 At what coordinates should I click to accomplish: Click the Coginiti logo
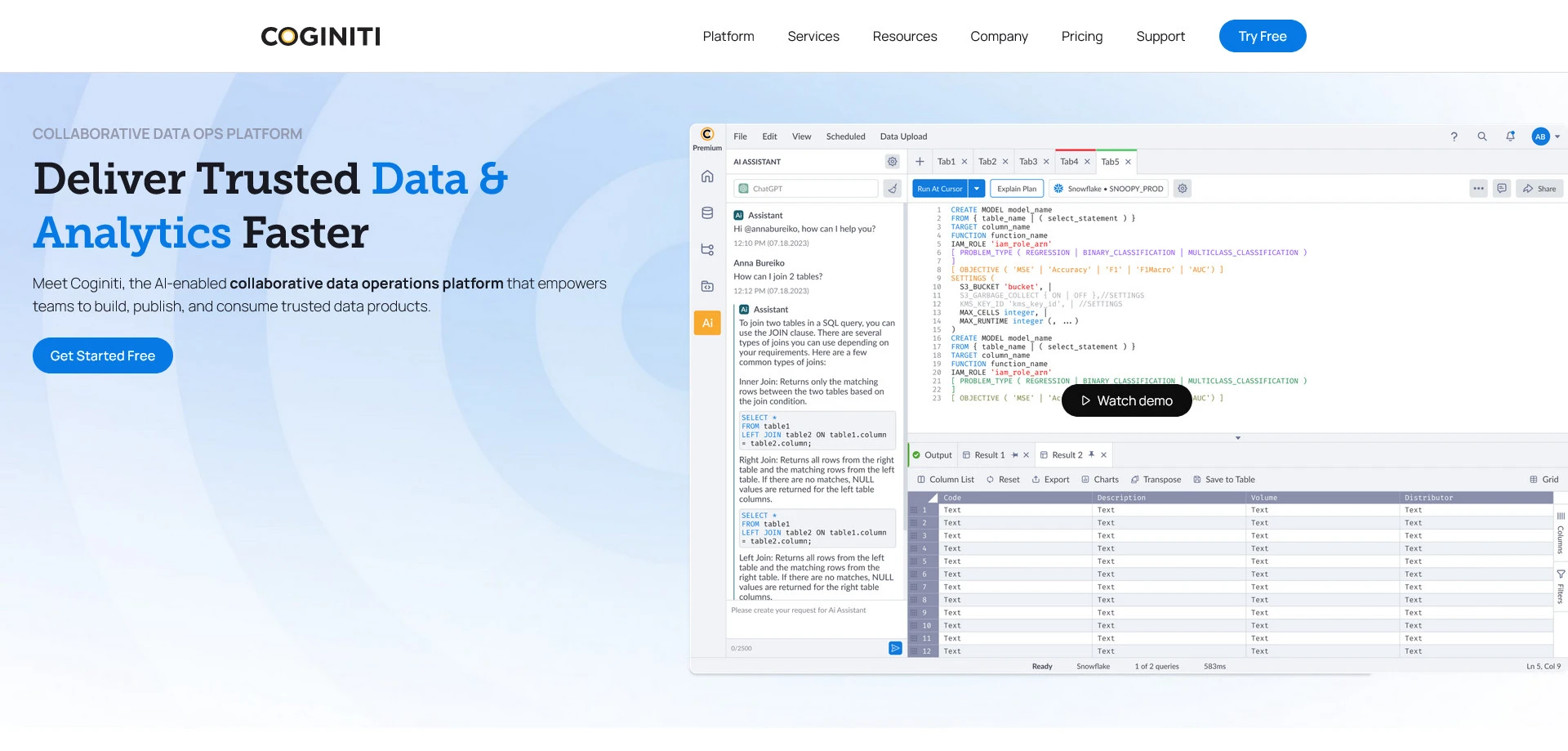tap(320, 36)
